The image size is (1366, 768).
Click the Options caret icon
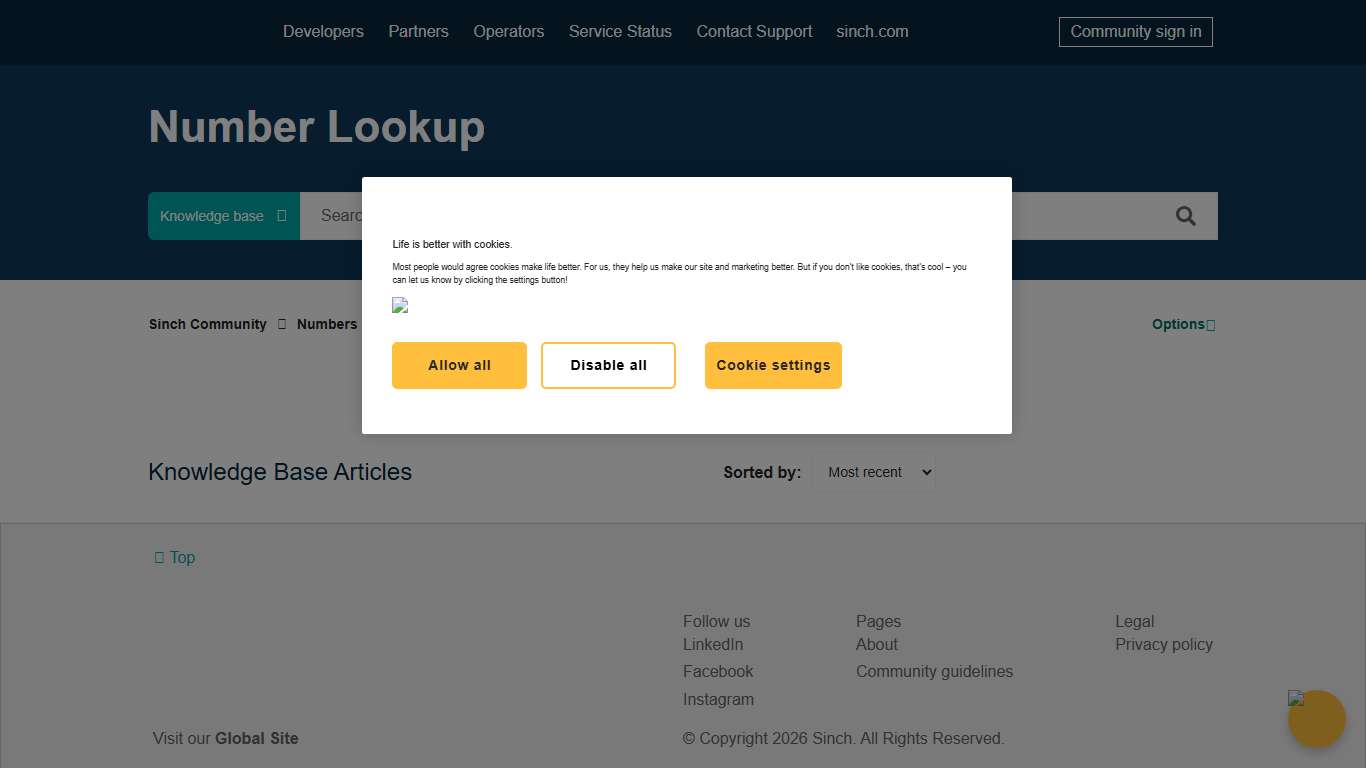coord(1209,324)
